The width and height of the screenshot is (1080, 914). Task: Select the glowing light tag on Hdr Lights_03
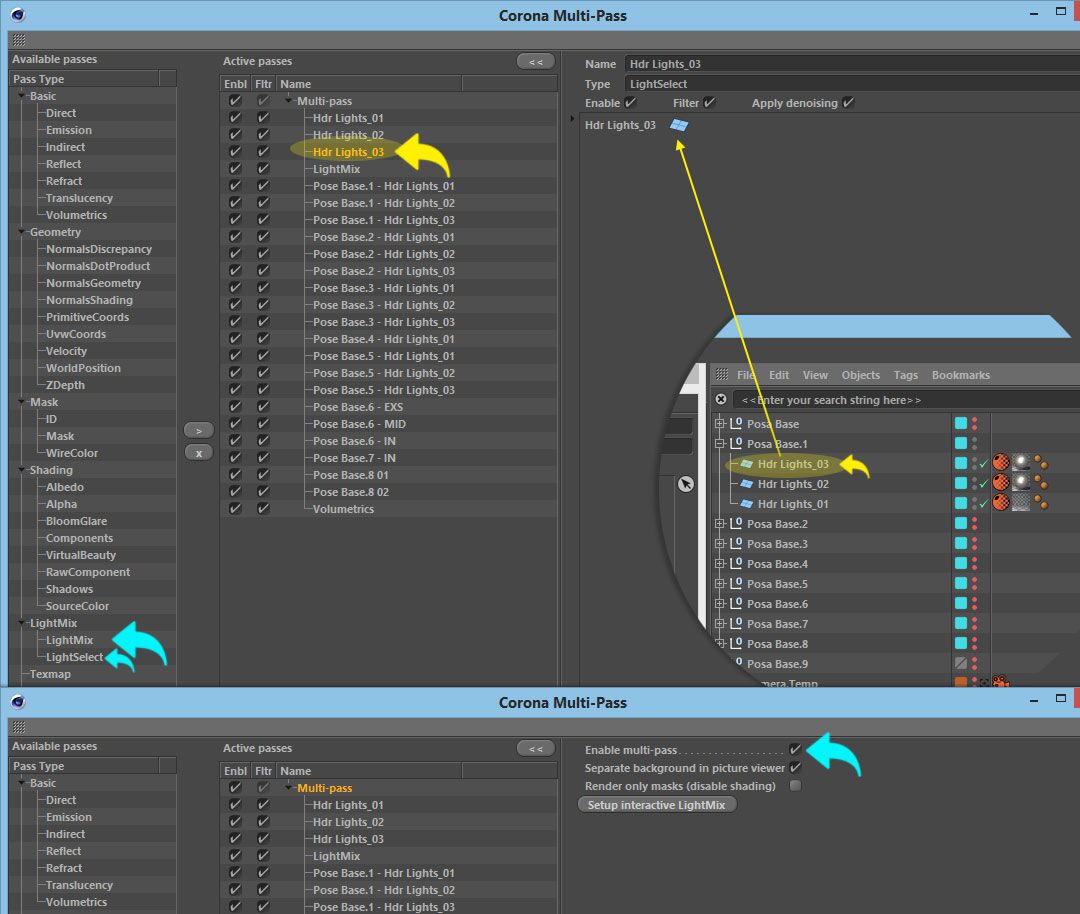1021,462
